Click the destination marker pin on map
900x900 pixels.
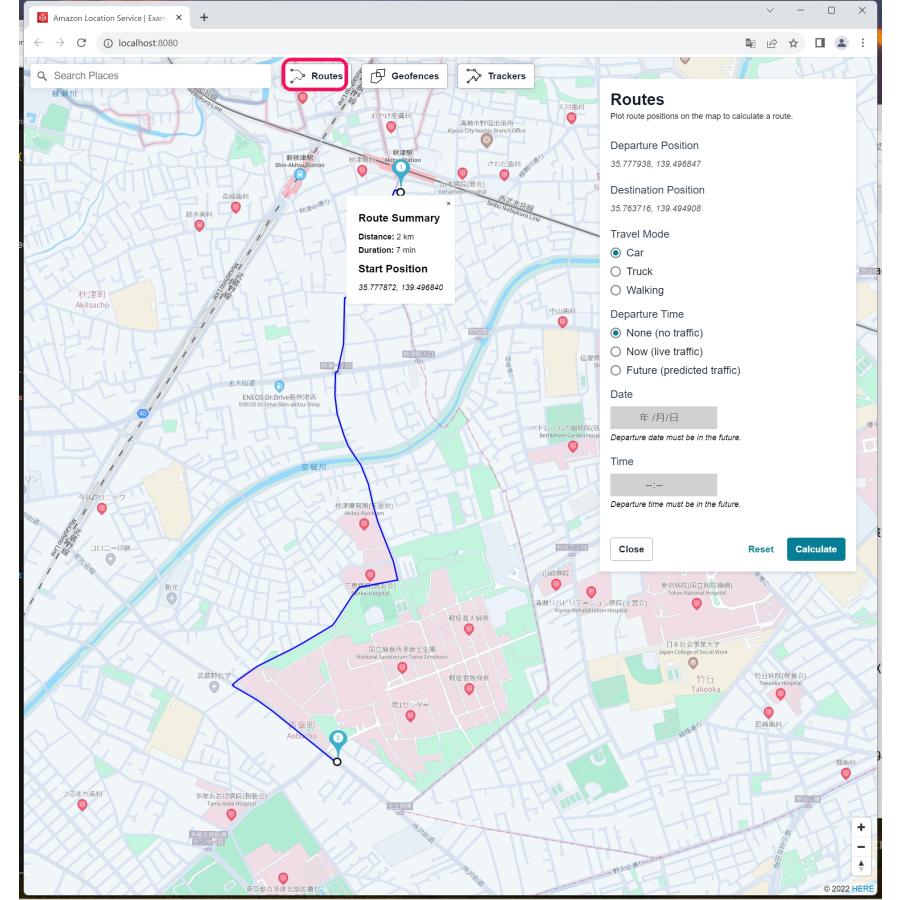[338, 741]
